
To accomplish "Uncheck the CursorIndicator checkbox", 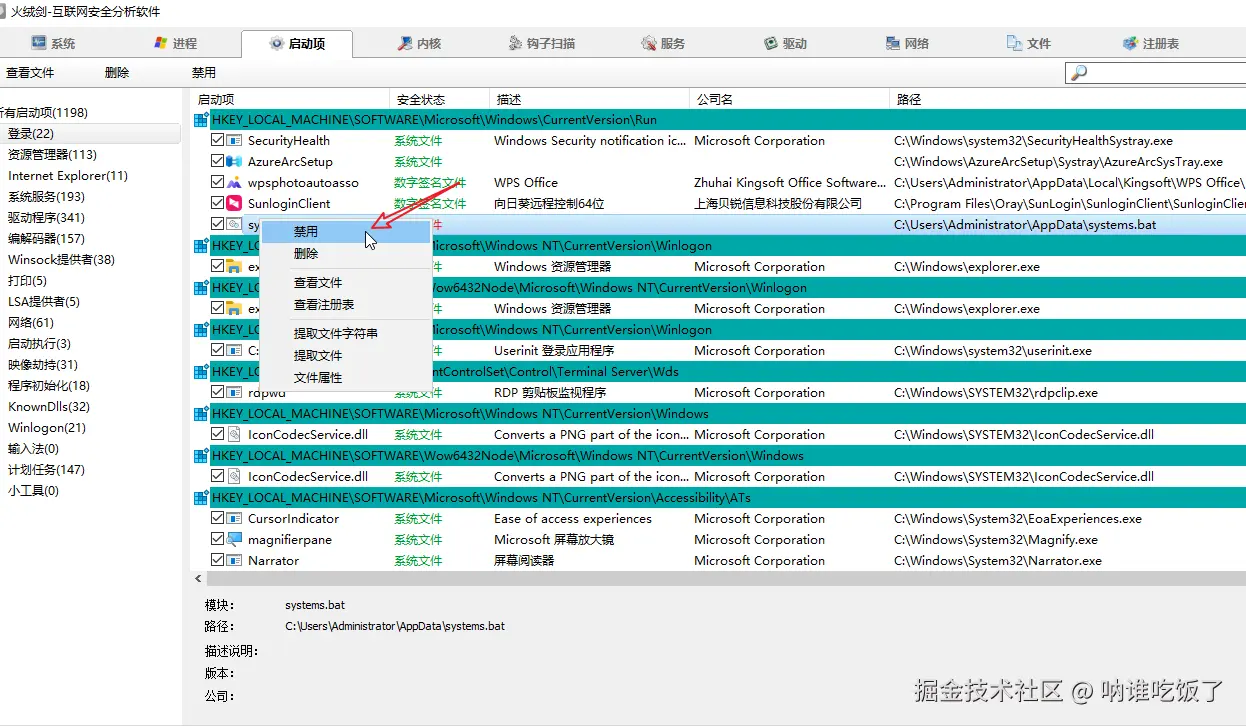I will pos(217,519).
